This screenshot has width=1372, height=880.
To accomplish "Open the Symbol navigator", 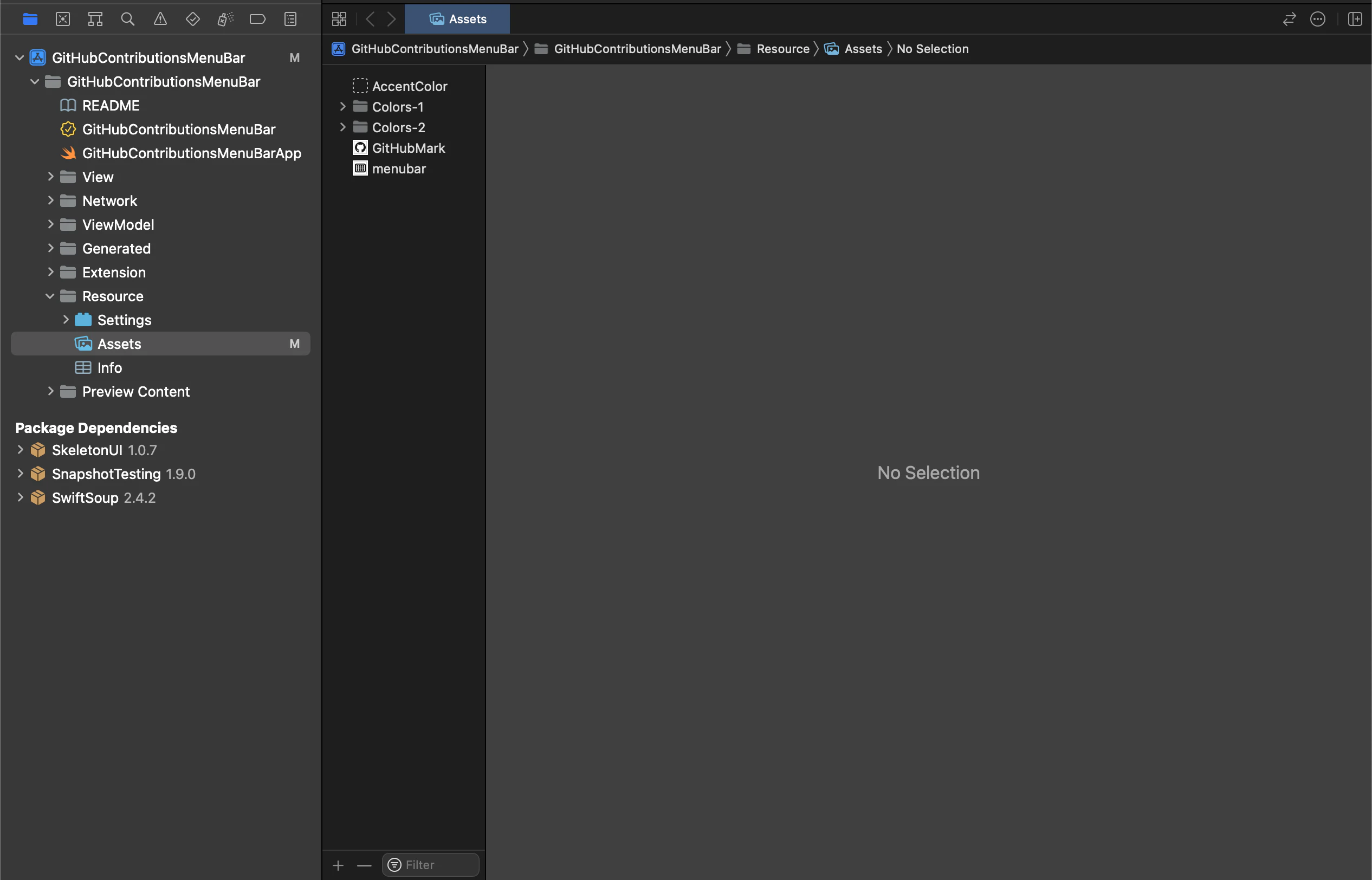I will tap(95, 19).
